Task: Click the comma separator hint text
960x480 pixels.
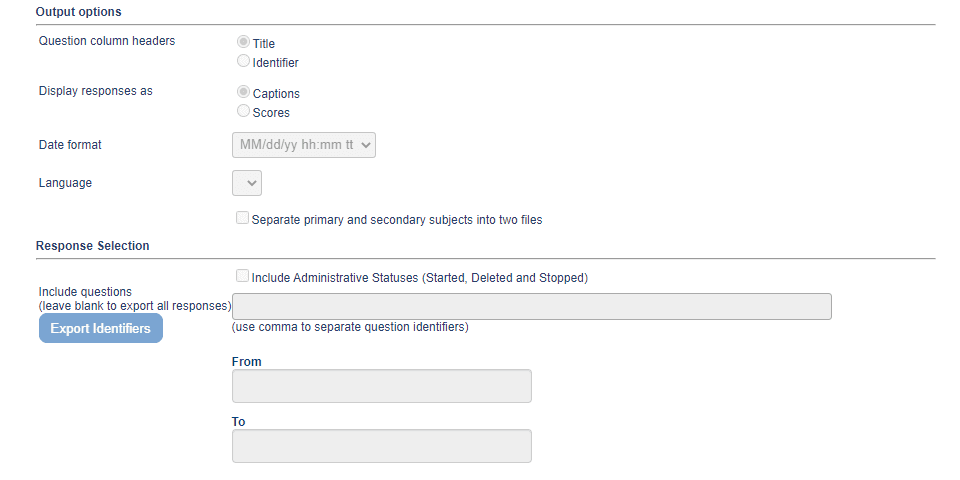Action: click(x=350, y=327)
